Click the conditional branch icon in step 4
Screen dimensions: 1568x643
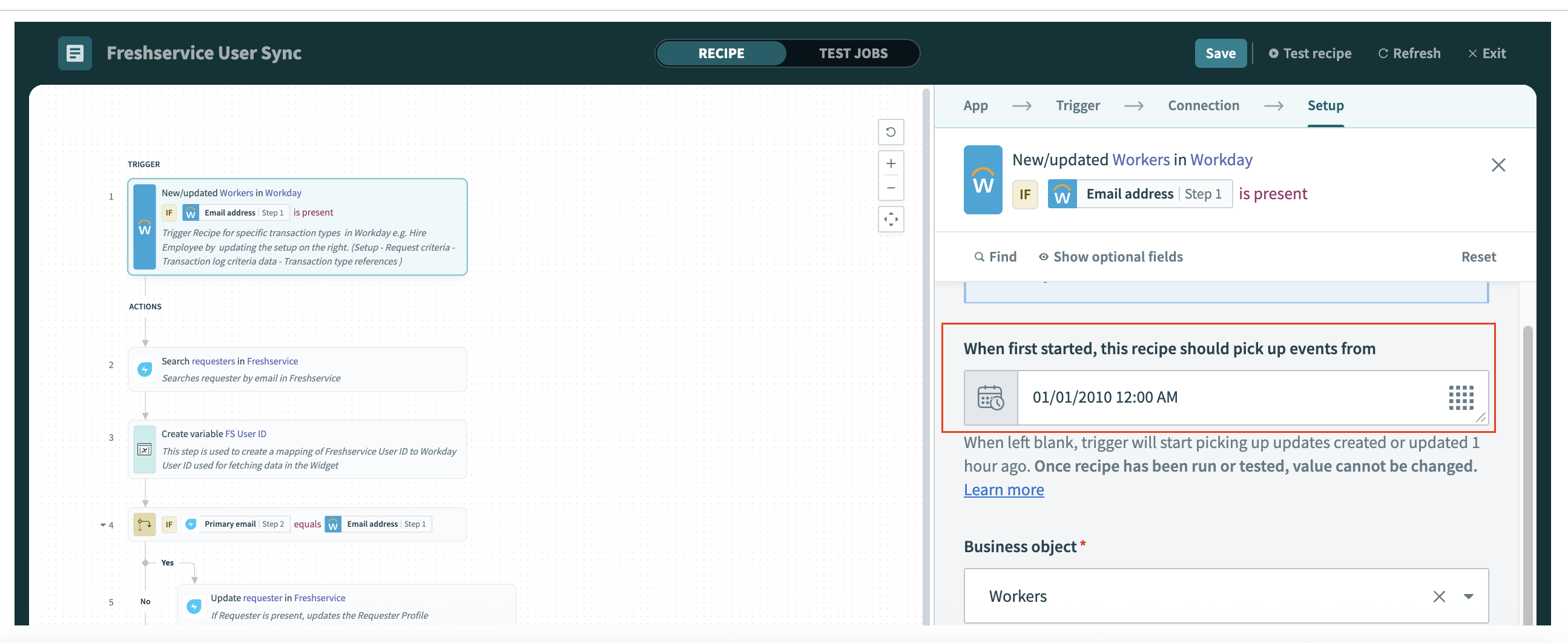145,524
